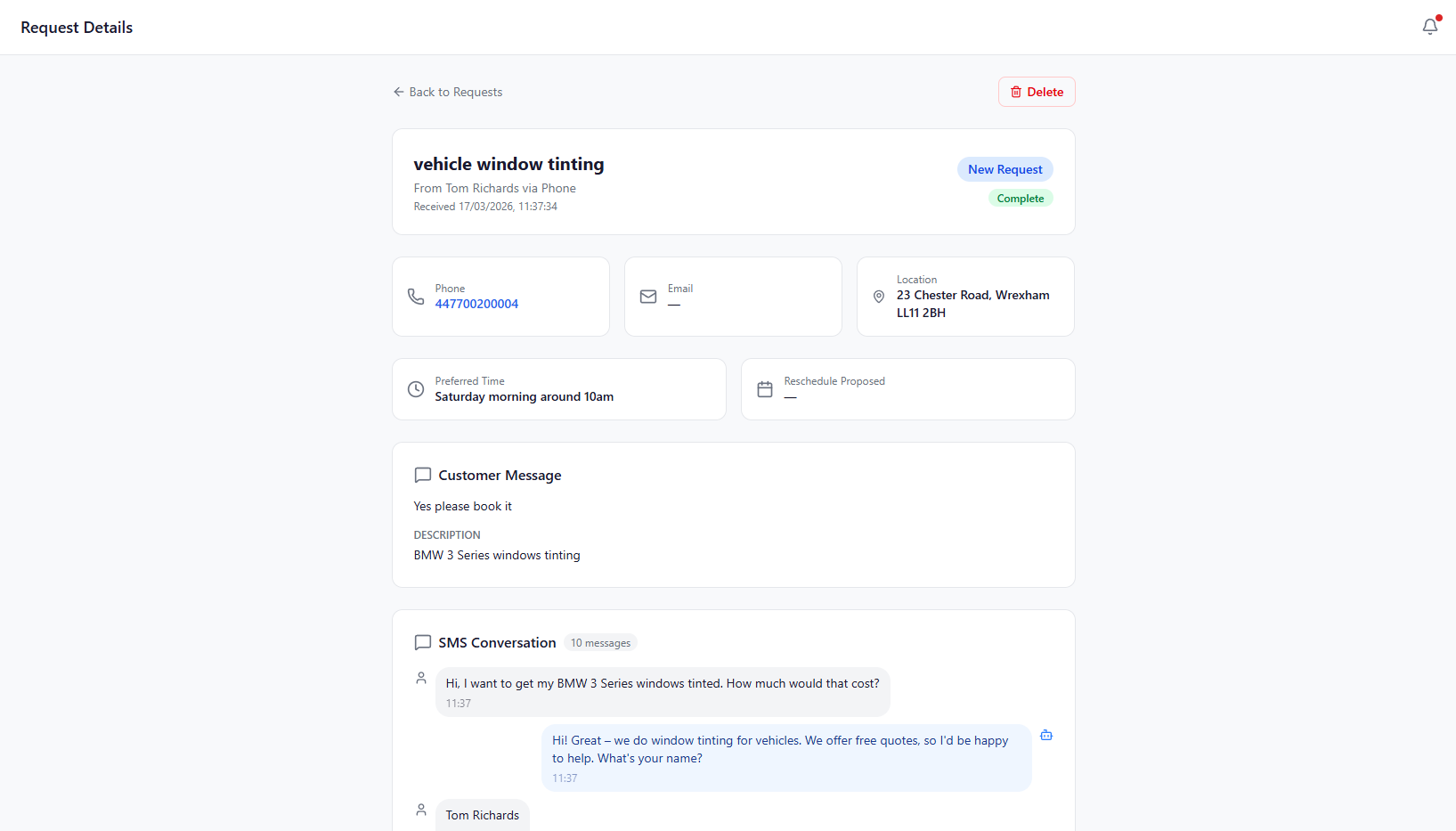Click the Customer Message speech bubble icon

[x=423, y=475]
